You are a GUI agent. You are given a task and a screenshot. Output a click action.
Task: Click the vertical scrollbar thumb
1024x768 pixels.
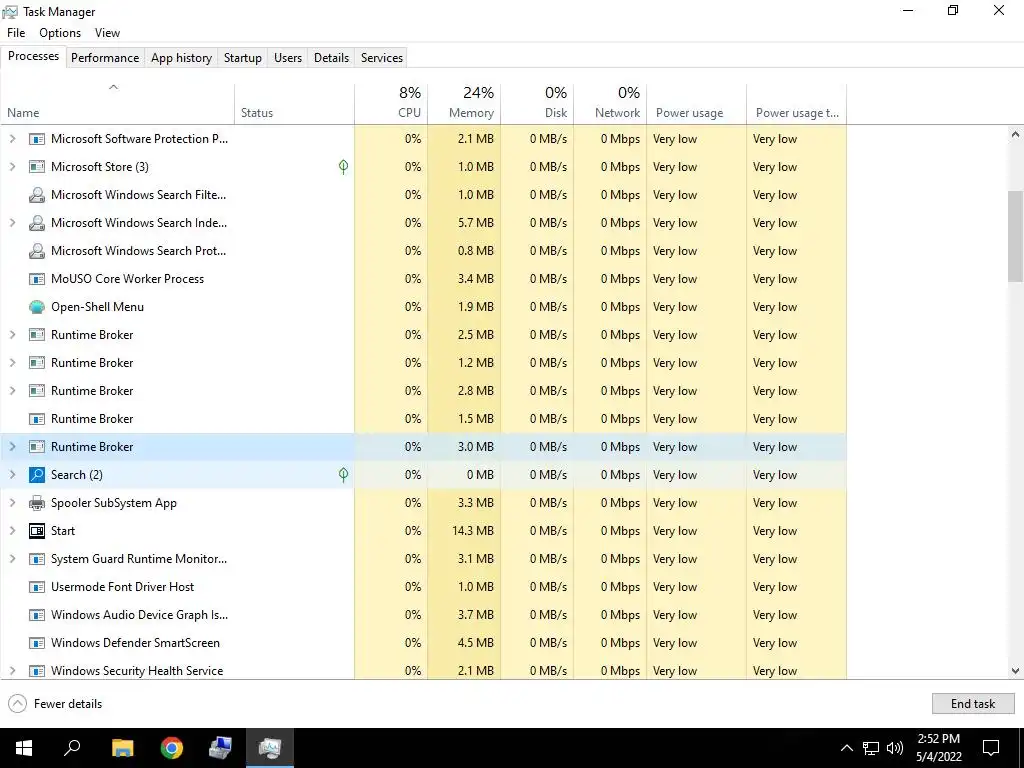pyautogui.click(x=1016, y=236)
